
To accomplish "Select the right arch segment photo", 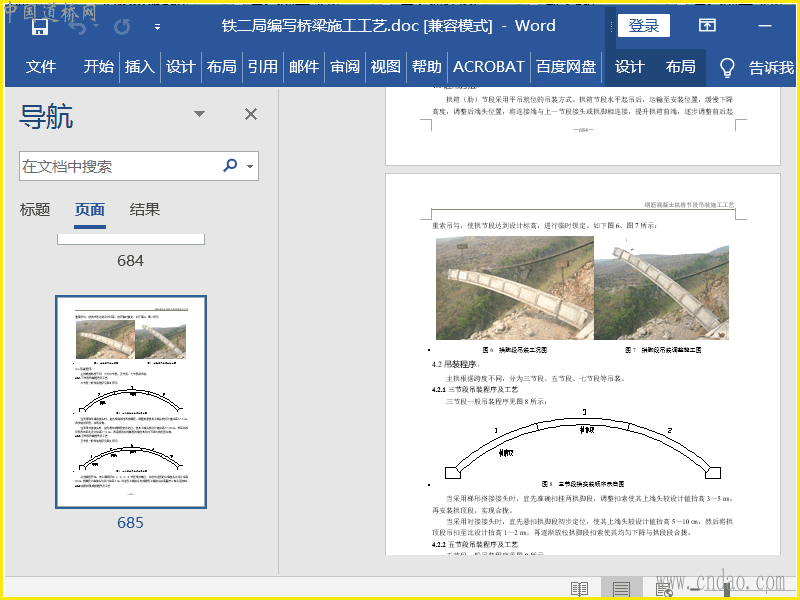I will (x=661, y=292).
